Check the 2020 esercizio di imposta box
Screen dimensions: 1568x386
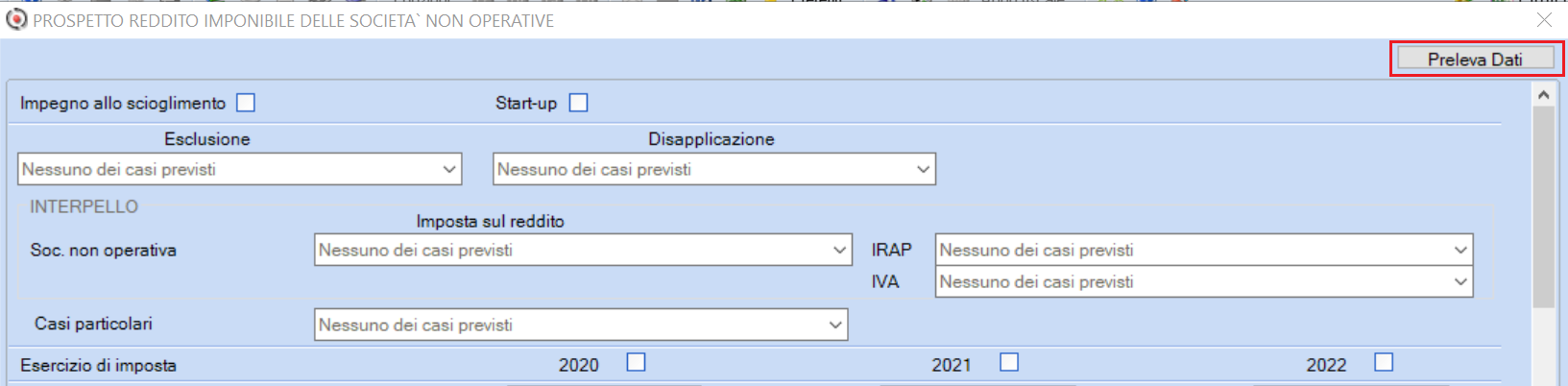point(636,362)
